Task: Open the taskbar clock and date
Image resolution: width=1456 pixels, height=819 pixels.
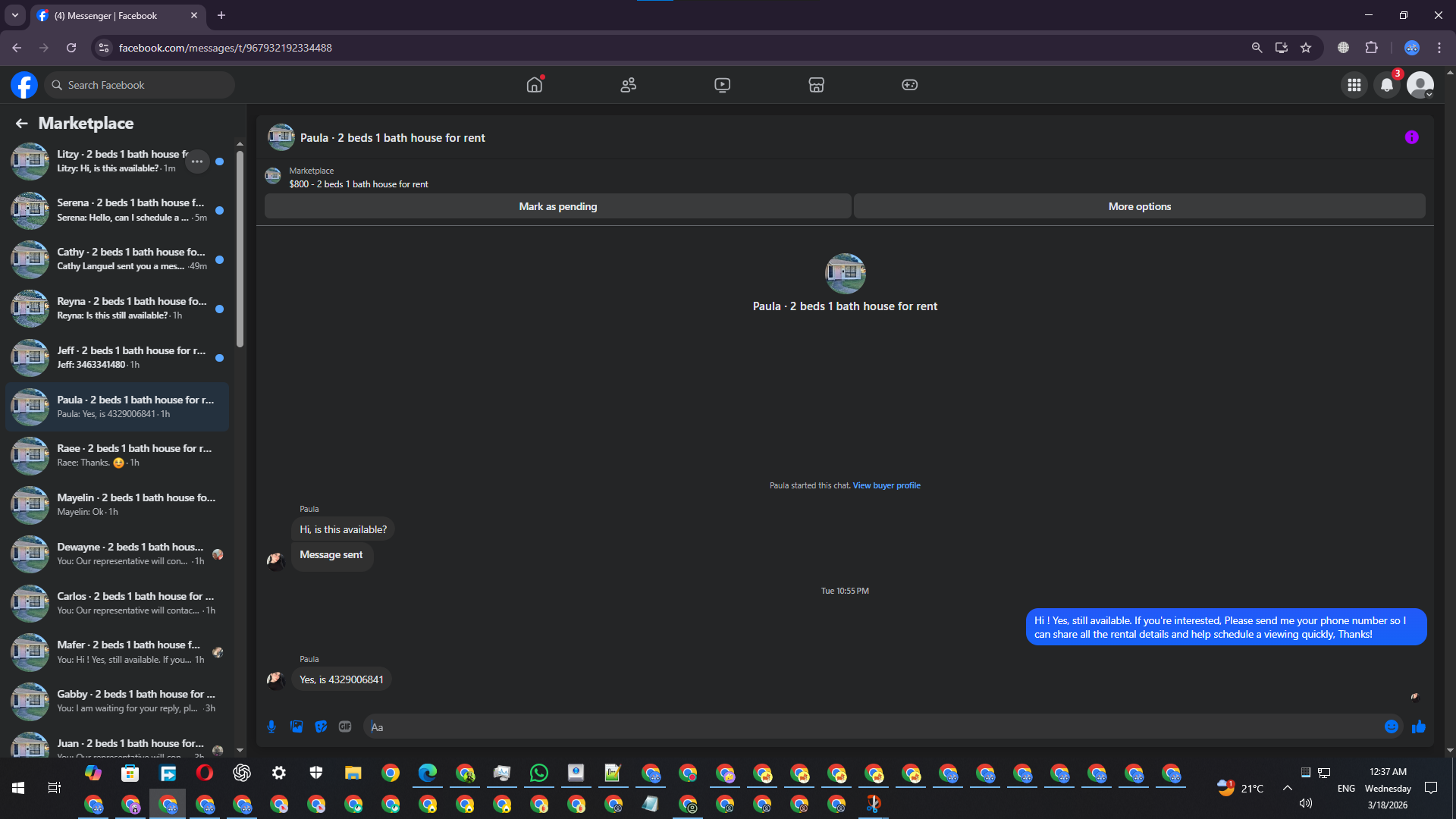Action: (1388, 788)
